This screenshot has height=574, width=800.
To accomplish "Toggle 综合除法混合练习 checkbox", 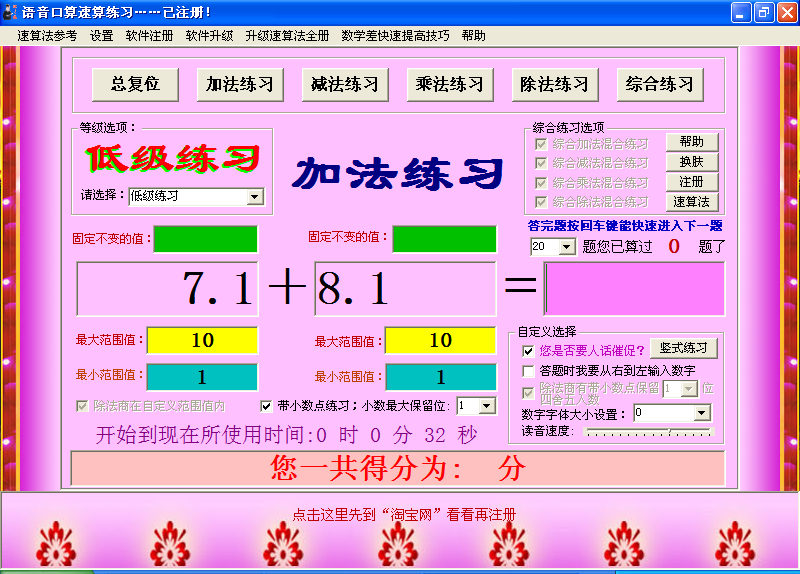I will [x=541, y=202].
